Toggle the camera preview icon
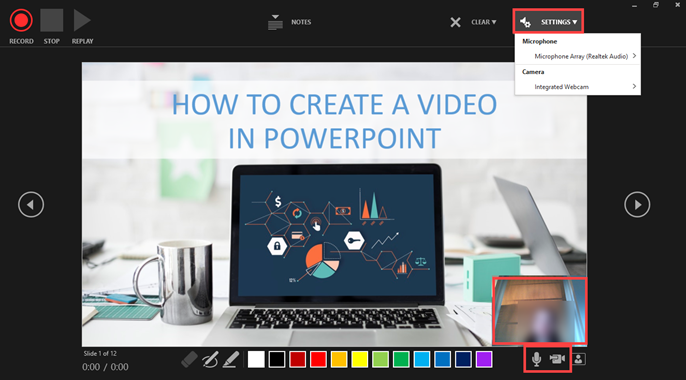This screenshot has height=380, width=686. (578, 359)
